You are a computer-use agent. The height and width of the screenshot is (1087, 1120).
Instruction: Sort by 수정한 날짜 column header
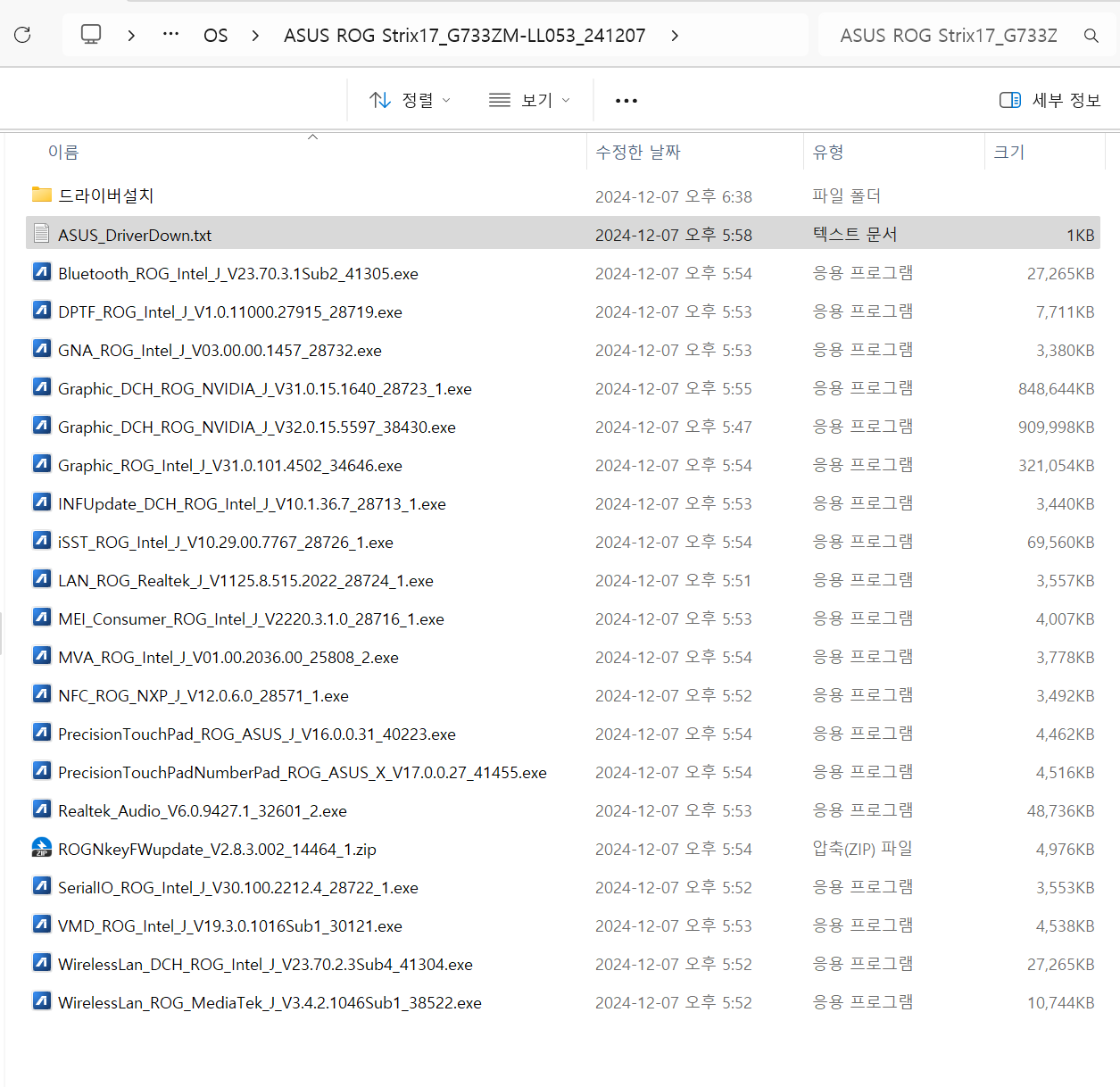click(638, 153)
